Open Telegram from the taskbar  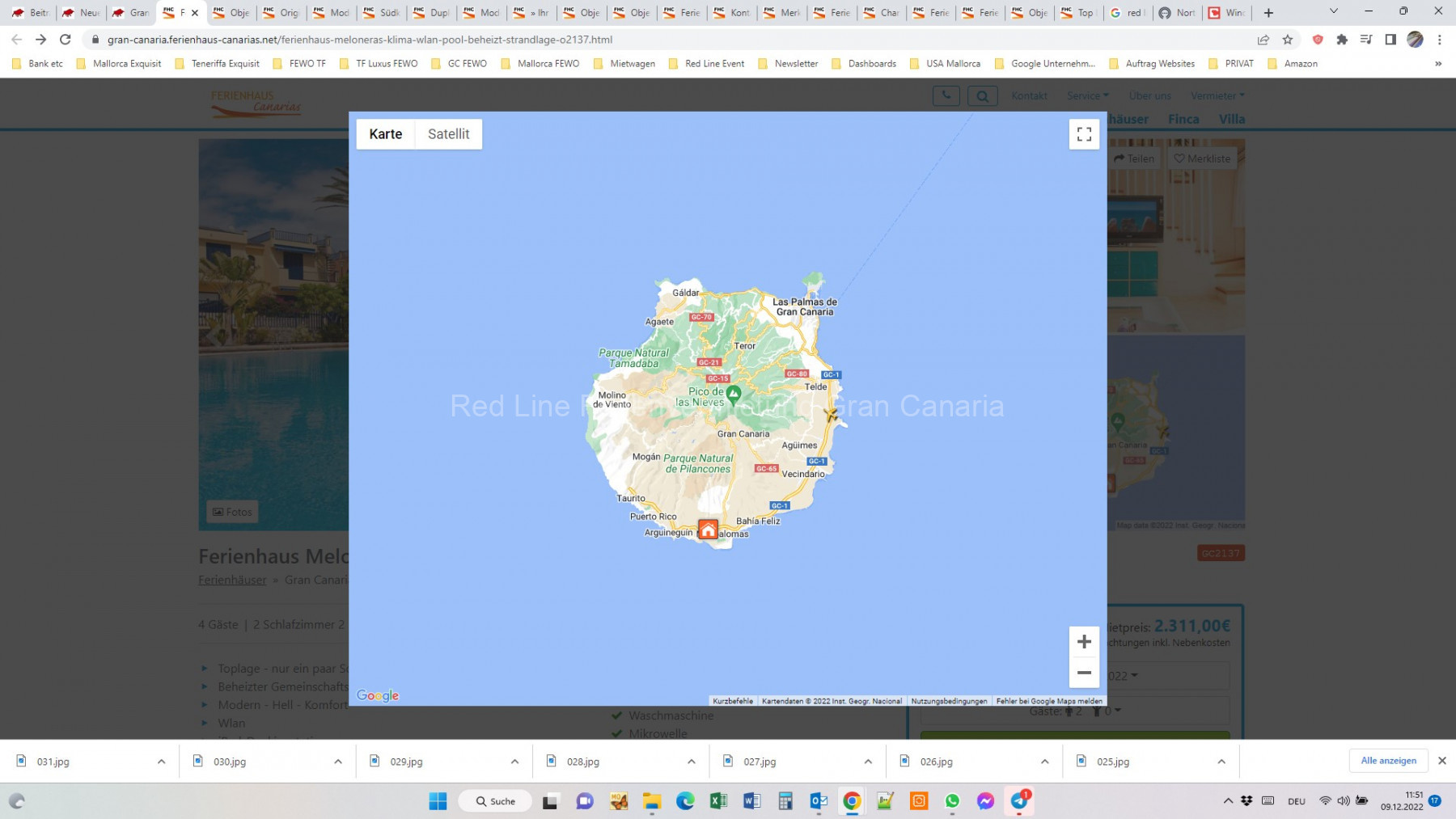tap(1019, 801)
